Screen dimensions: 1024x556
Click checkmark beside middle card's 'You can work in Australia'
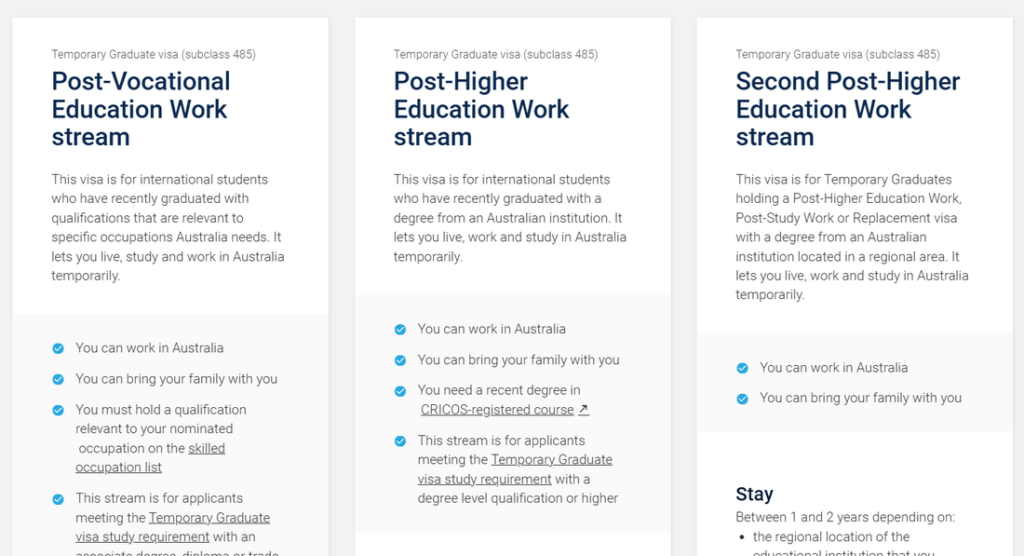[x=400, y=330]
